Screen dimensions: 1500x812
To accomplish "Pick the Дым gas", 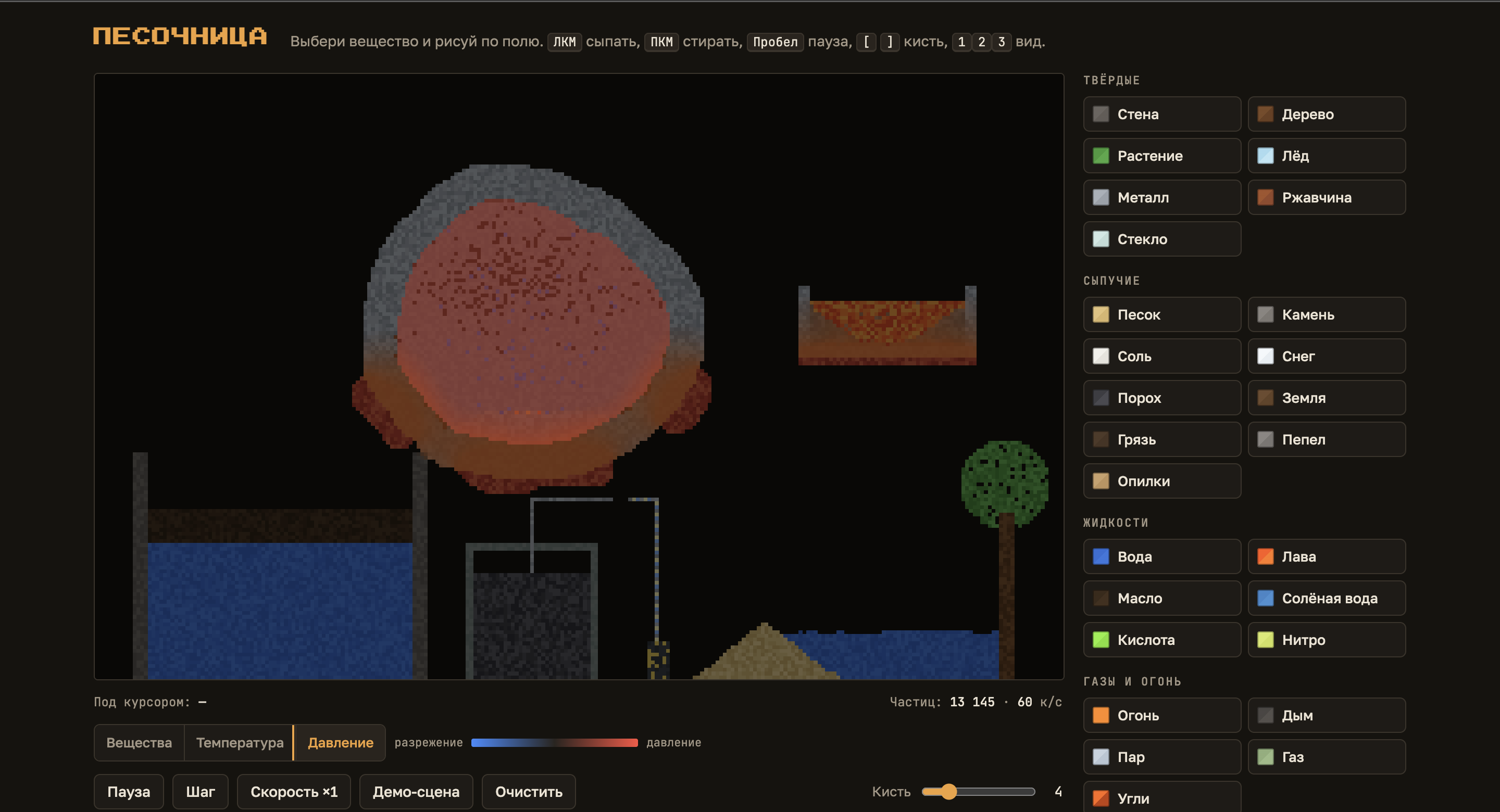I will 1327,715.
